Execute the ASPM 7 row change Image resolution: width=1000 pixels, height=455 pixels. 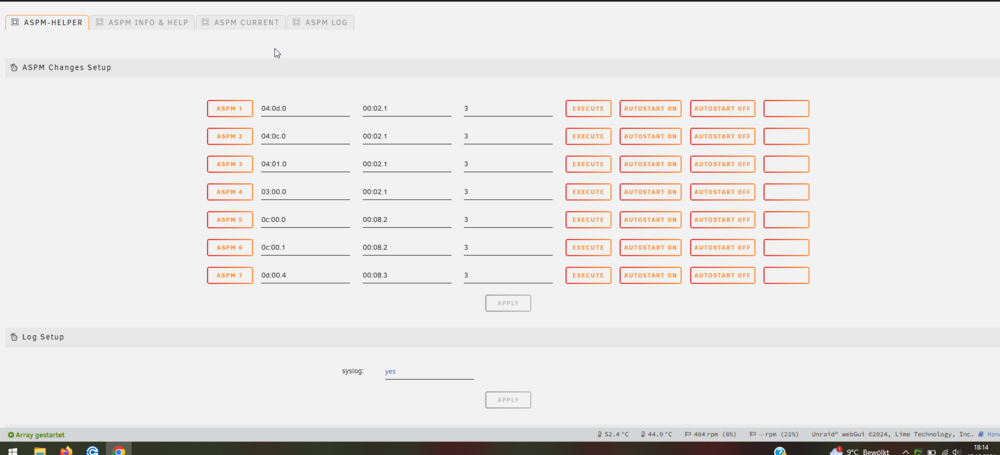coord(588,276)
